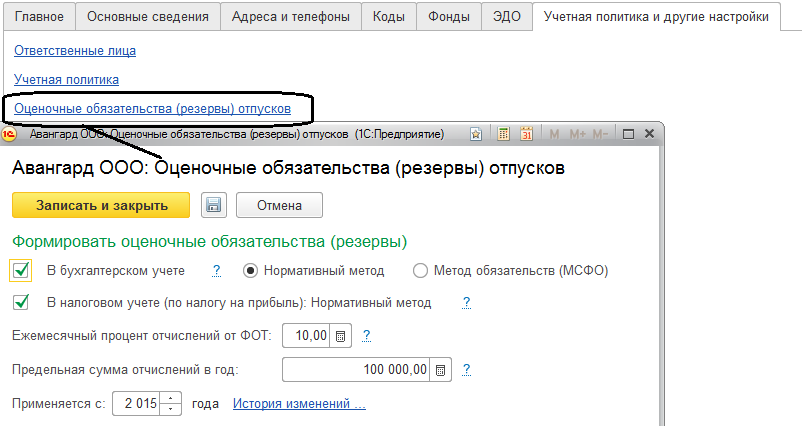Screen dimensions: 802x426
Task: Click the M- memory button
Action: coord(600,134)
